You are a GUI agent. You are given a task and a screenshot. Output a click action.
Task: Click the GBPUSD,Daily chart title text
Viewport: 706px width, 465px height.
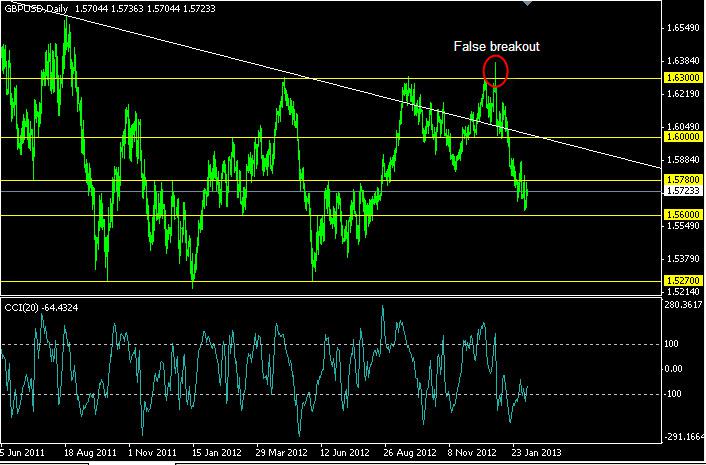(36, 8)
